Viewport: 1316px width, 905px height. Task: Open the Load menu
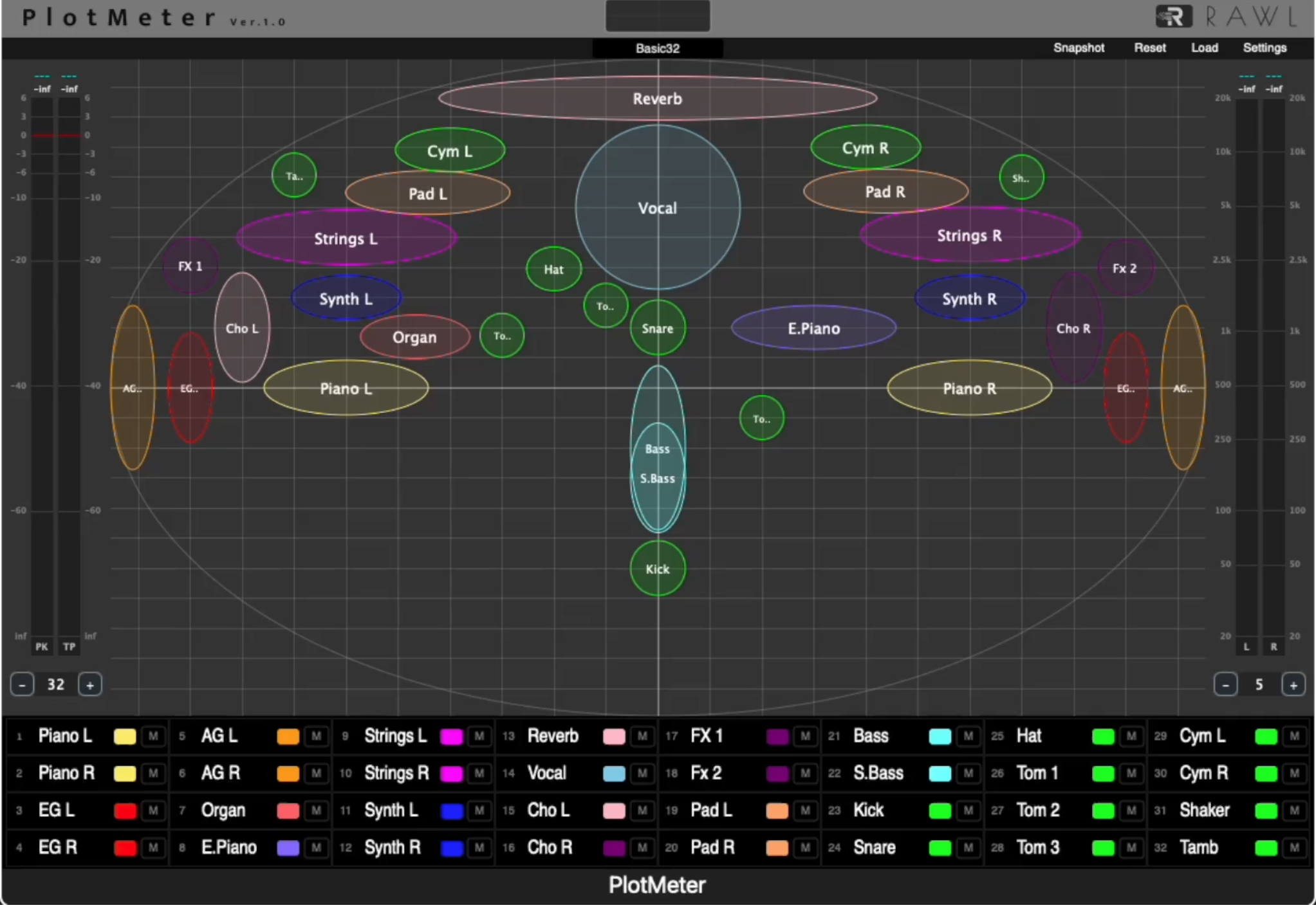(x=1204, y=48)
